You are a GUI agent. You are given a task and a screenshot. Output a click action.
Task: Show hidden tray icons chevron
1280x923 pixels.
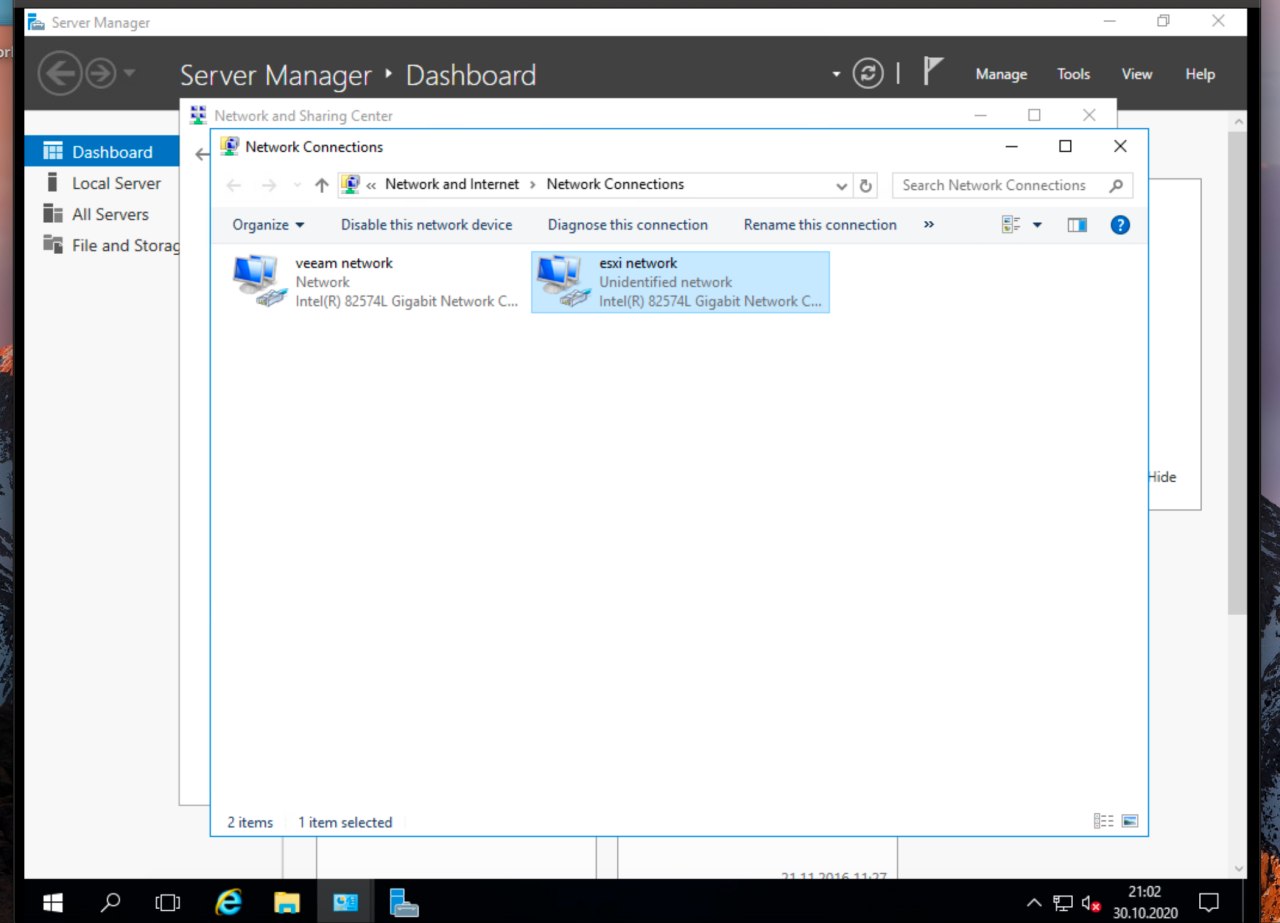[x=1034, y=904]
